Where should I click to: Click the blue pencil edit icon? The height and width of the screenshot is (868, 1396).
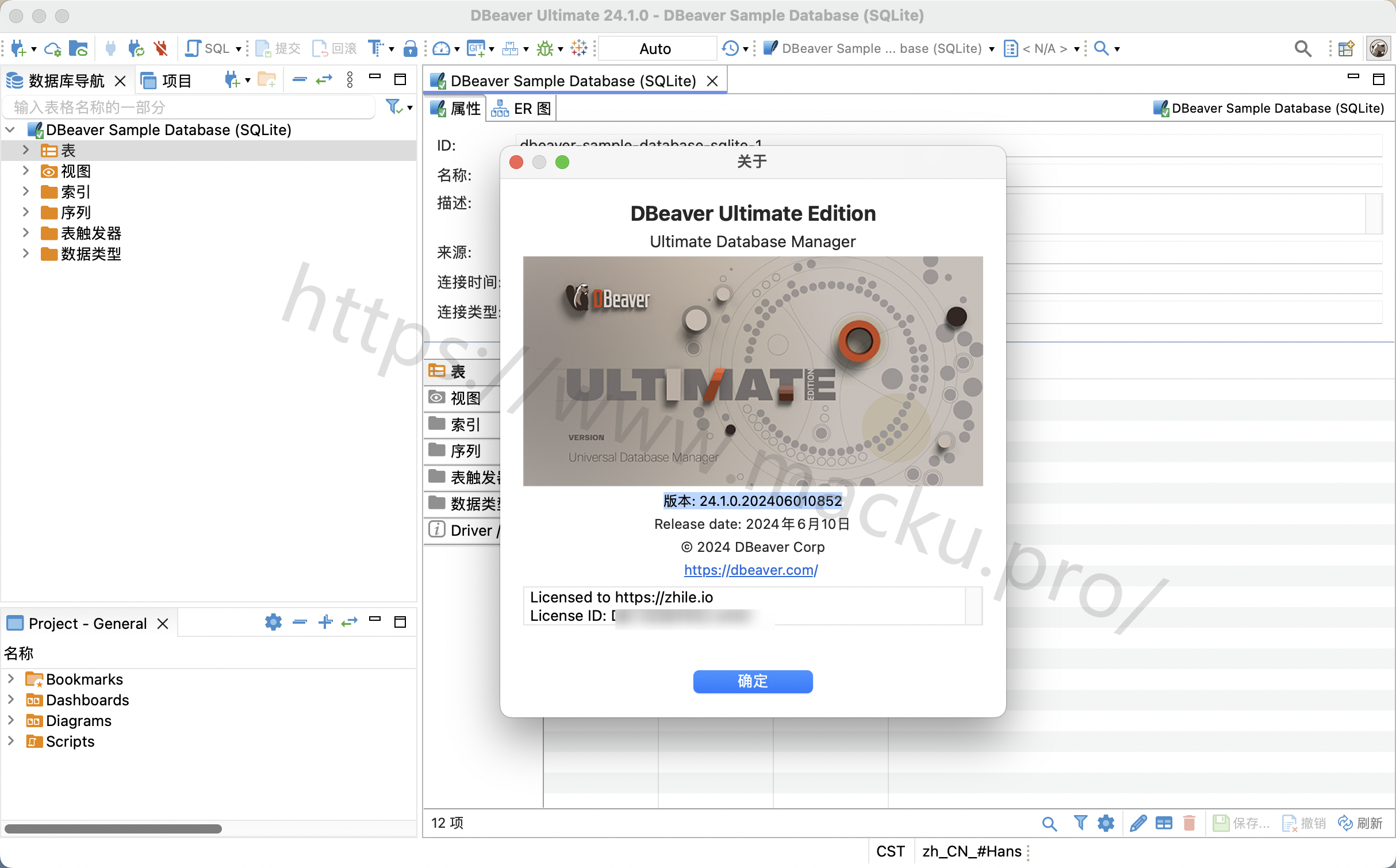(x=1138, y=824)
